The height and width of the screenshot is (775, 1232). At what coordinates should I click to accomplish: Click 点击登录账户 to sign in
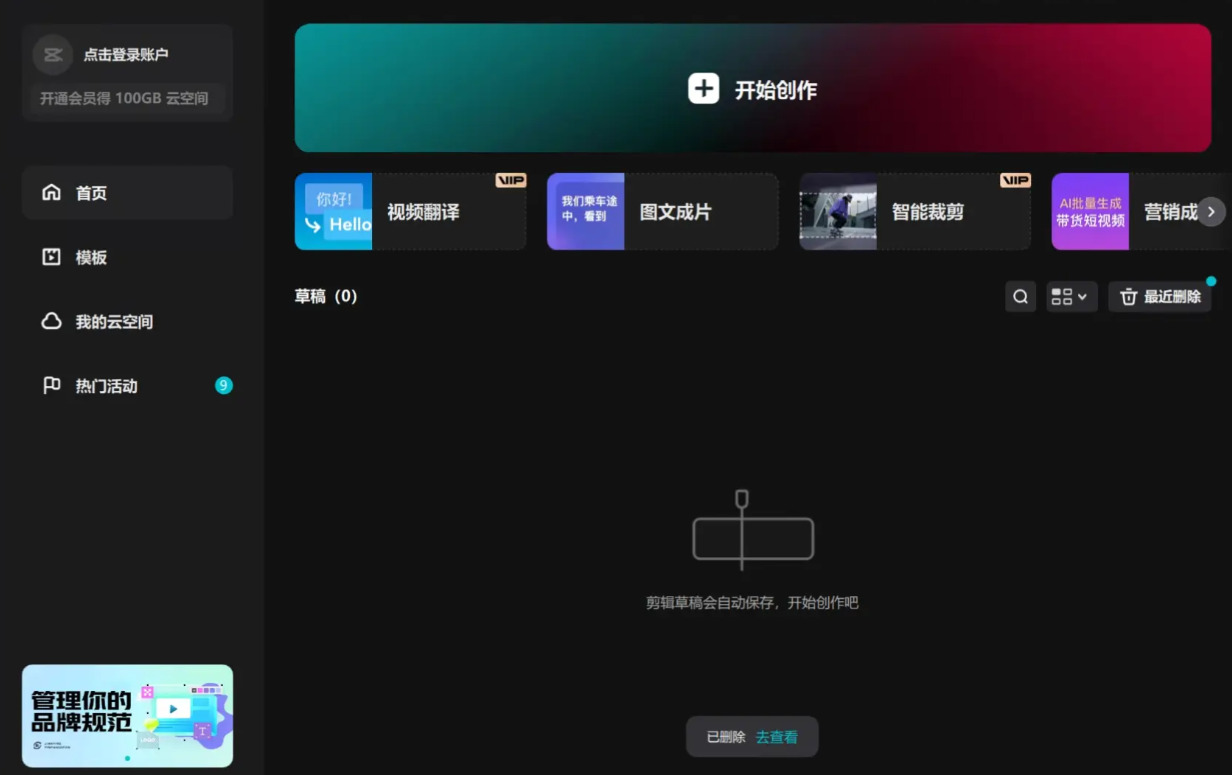pos(126,55)
